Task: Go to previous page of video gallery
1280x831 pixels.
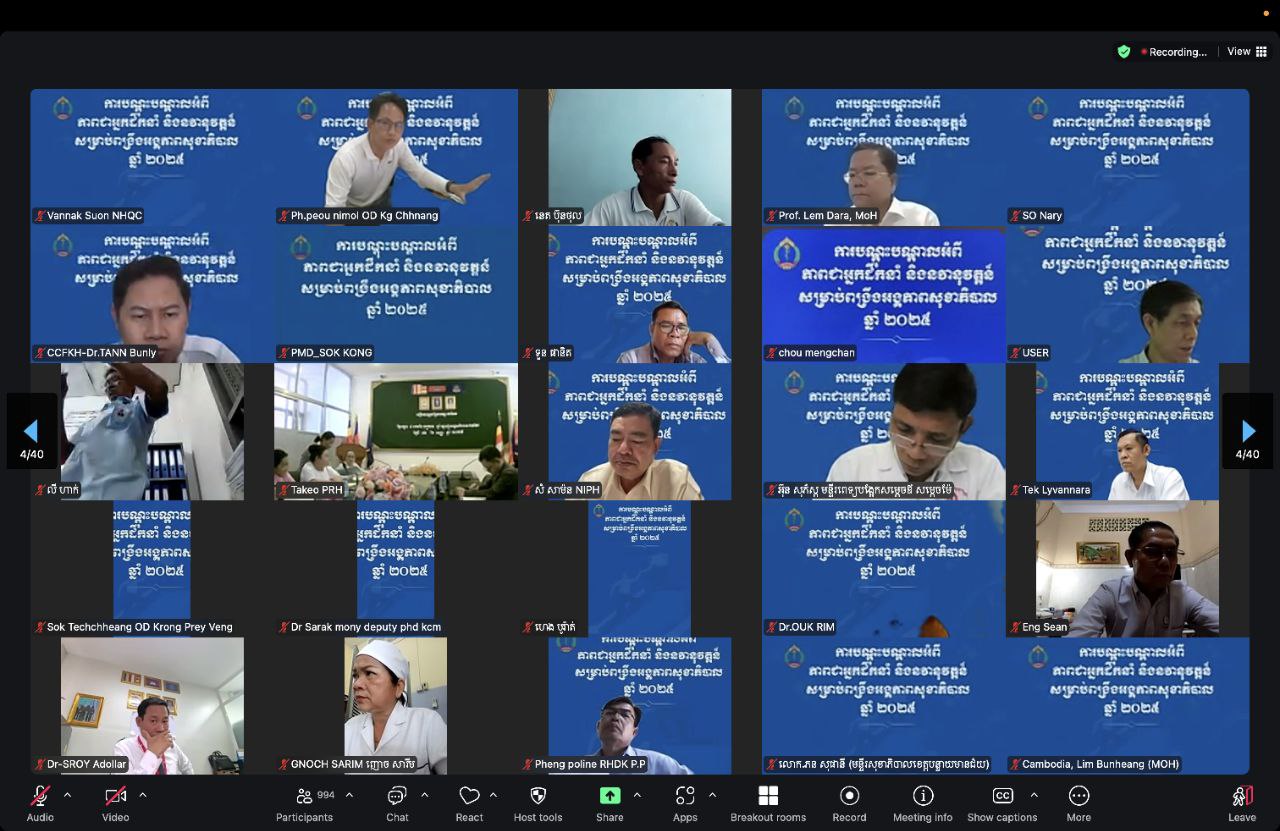Action: [31, 431]
